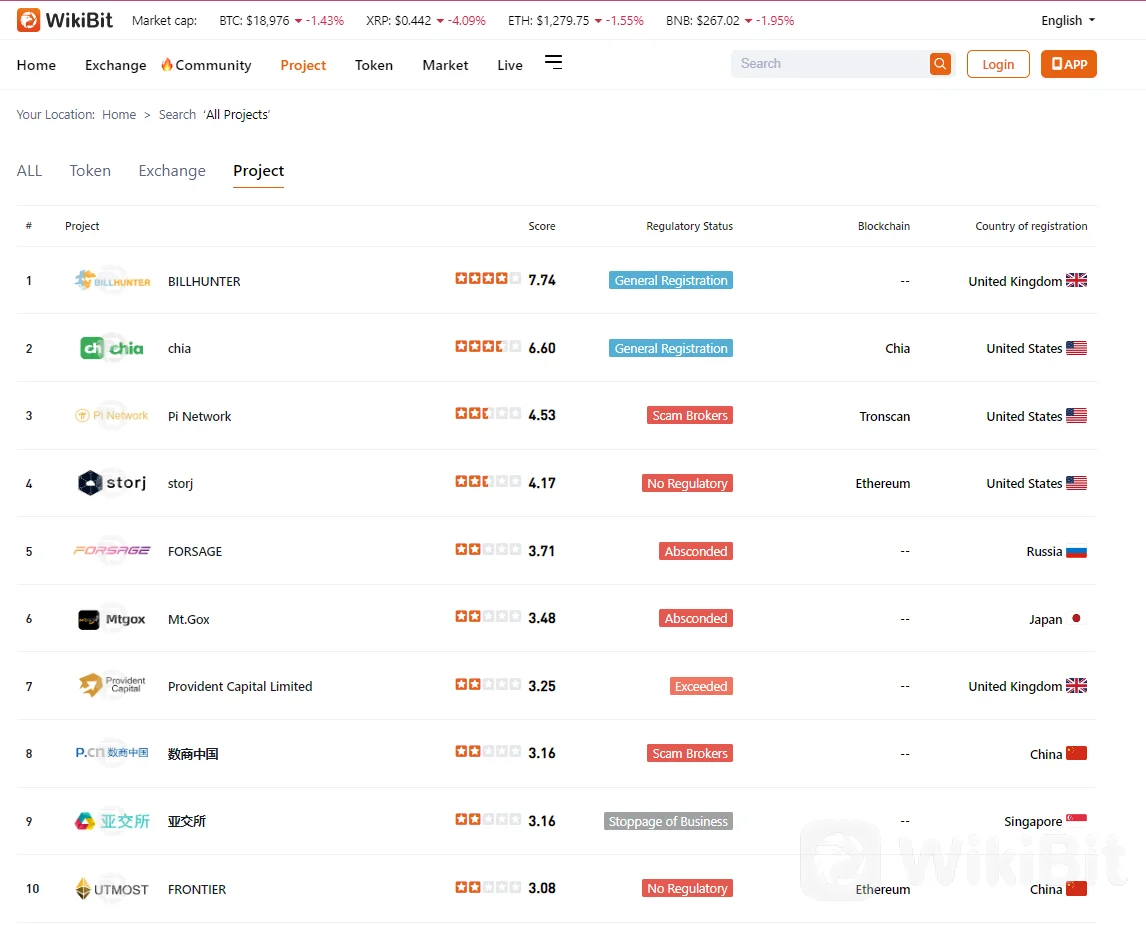This screenshot has width=1146, height=925.
Task: Click the BNB price ticker
Action: pyautogui.click(x=730, y=20)
